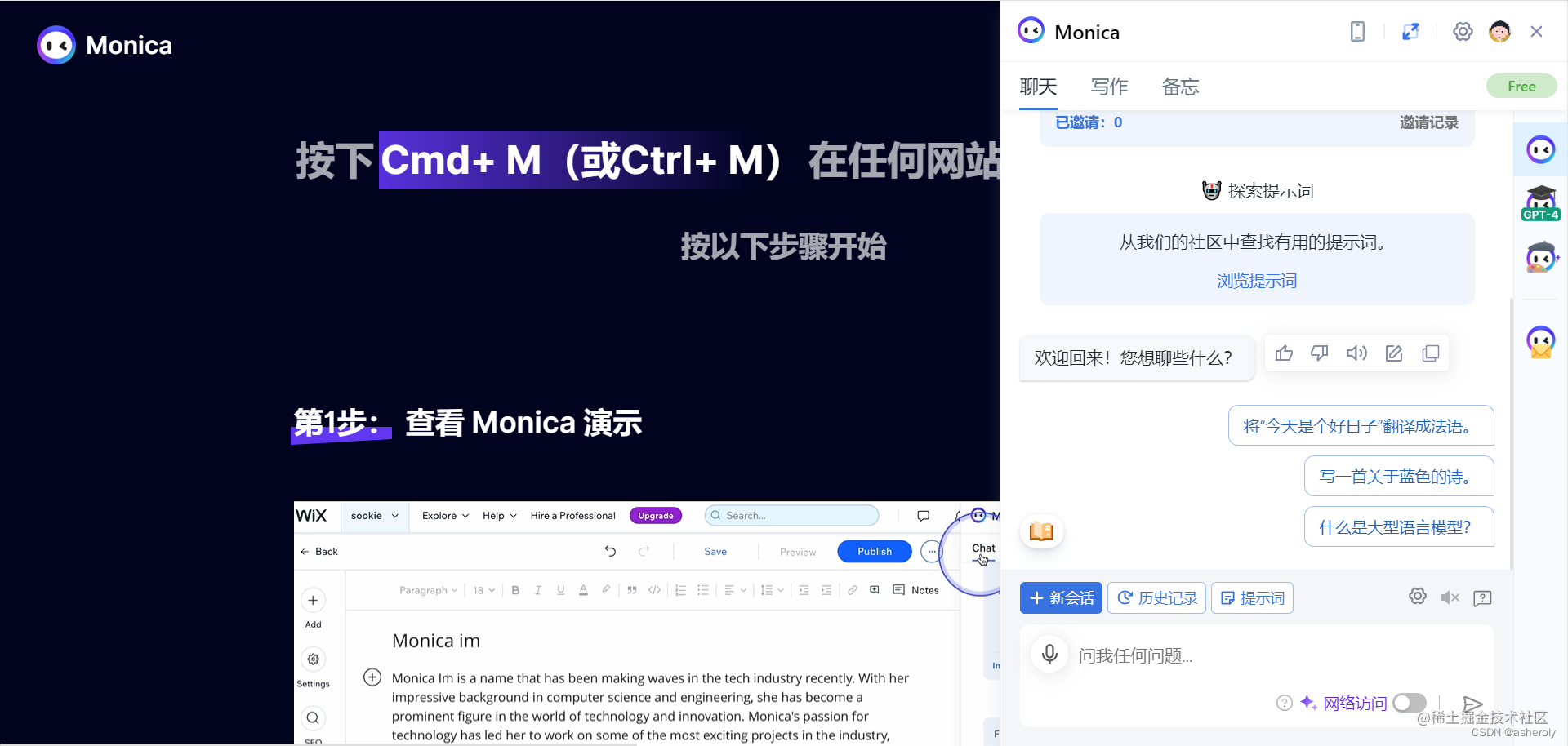1568x746 pixels.
Task: Open the Help menu in Wix
Action: click(498, 515)
